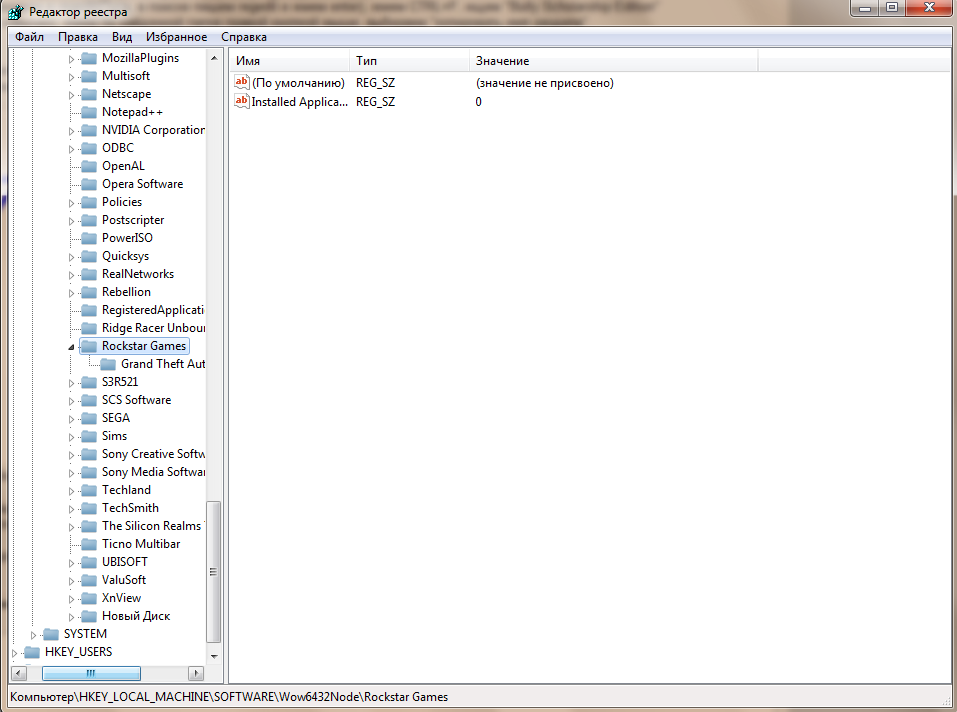Sort values by the Тип column header
This screenshot has height=712, width=957.
[410, 61]
